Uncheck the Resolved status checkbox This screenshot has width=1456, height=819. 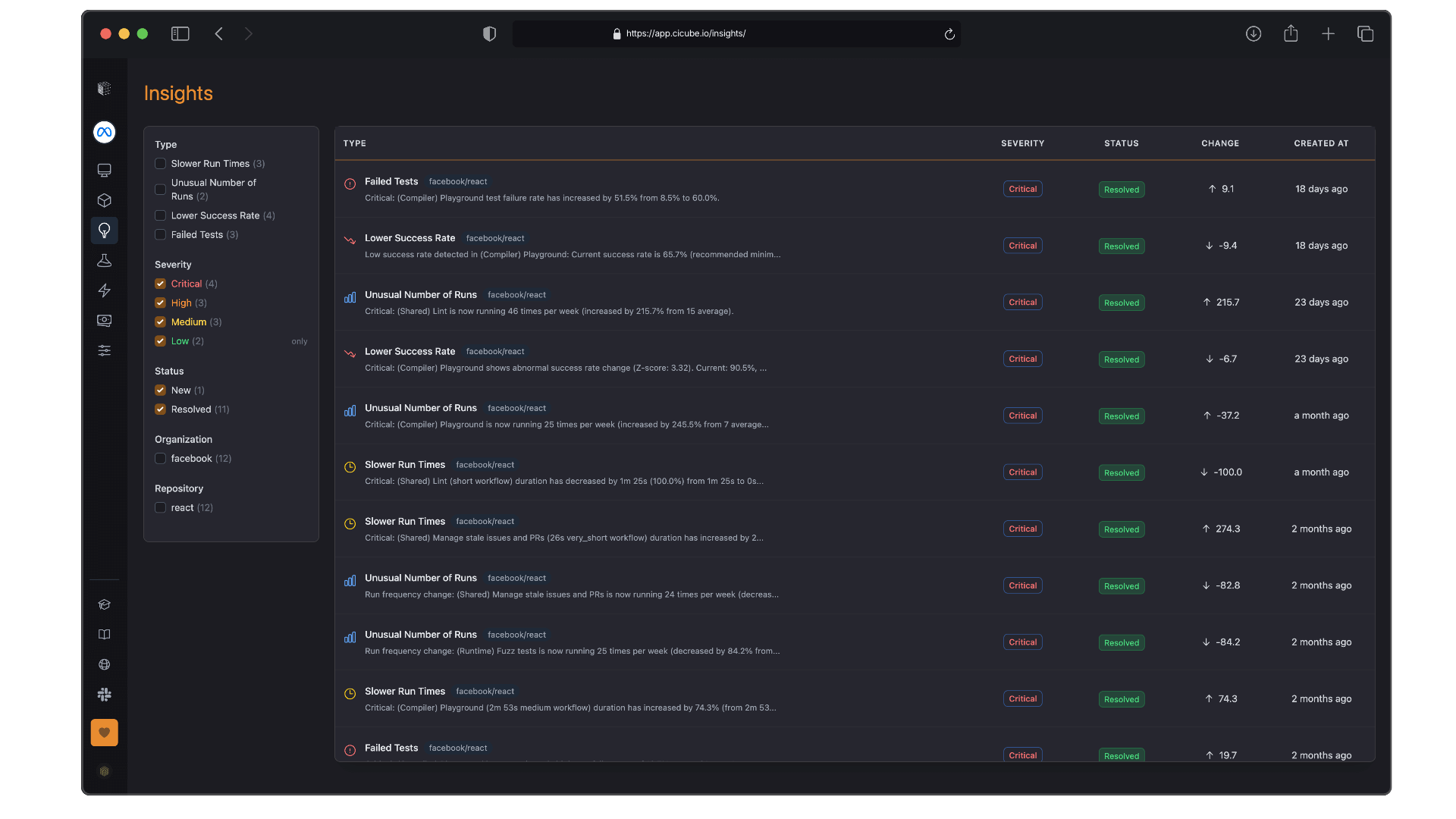point(160,409)
